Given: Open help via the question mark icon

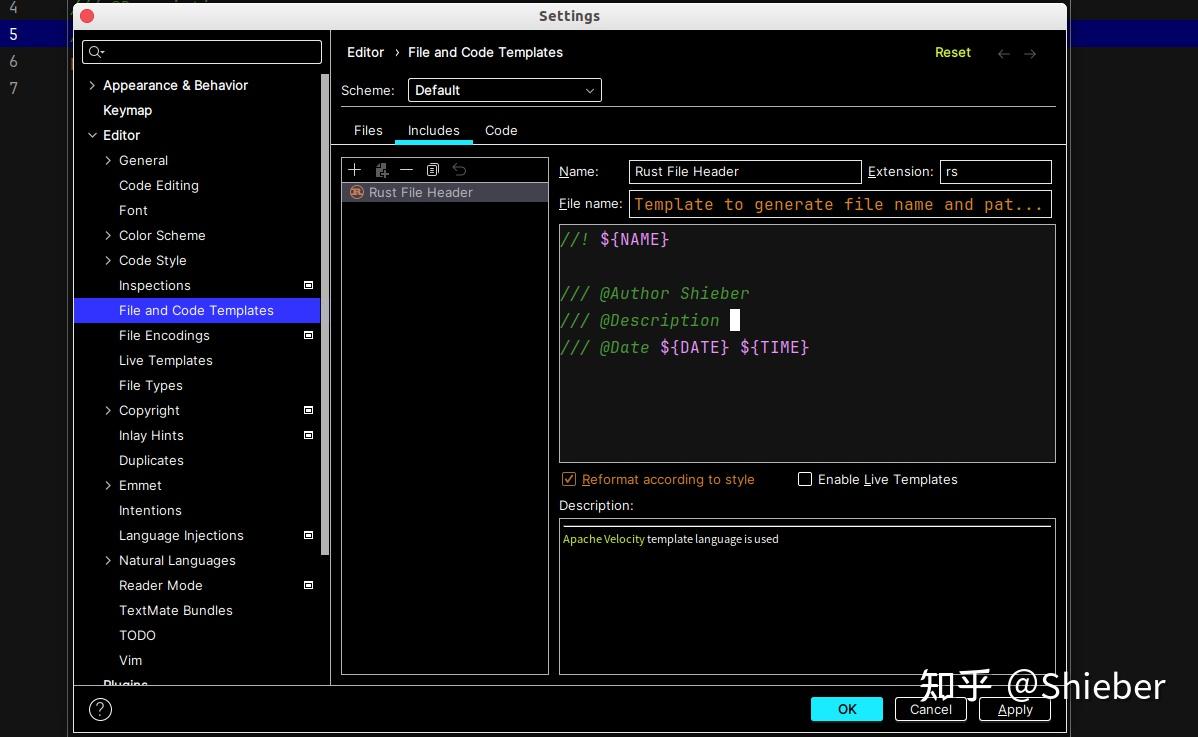Looking at the screenshot, I should (99, 709).
